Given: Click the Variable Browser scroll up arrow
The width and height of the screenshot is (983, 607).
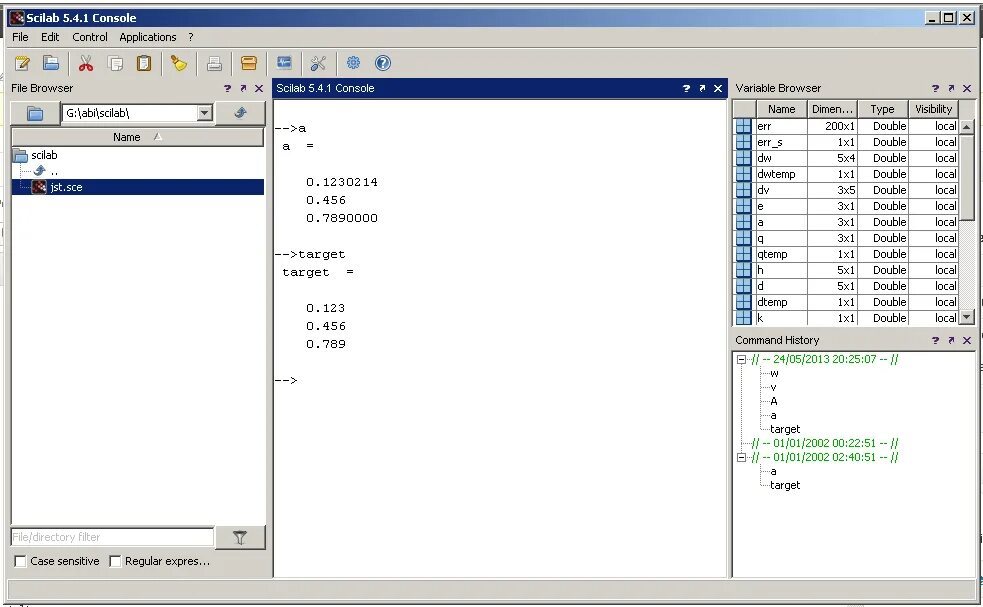Looking at the screenshot, I should tap(967, 127).
